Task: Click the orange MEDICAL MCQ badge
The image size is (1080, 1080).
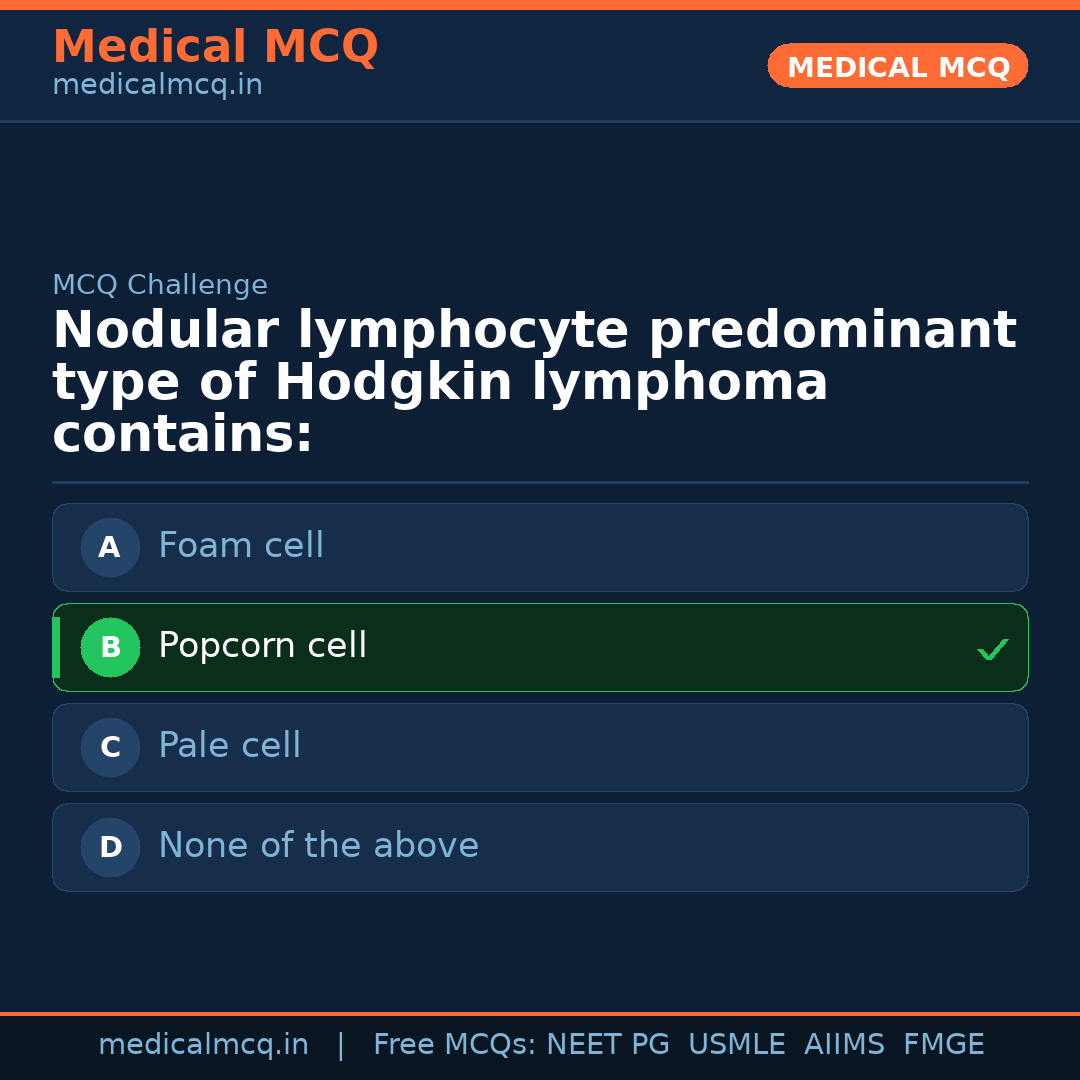Action: pos(898,66)
